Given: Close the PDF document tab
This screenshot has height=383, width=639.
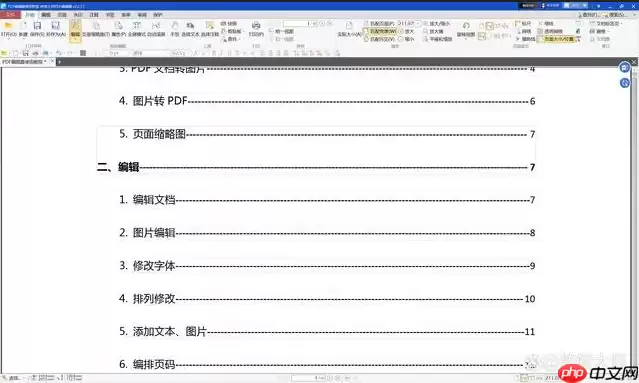Looking at the screenshot, I should 52,62.
